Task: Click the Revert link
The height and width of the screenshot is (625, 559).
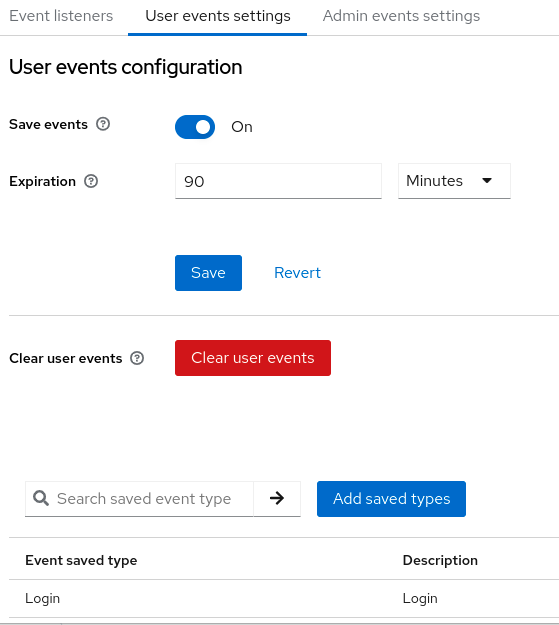Action: pos(297,273)
